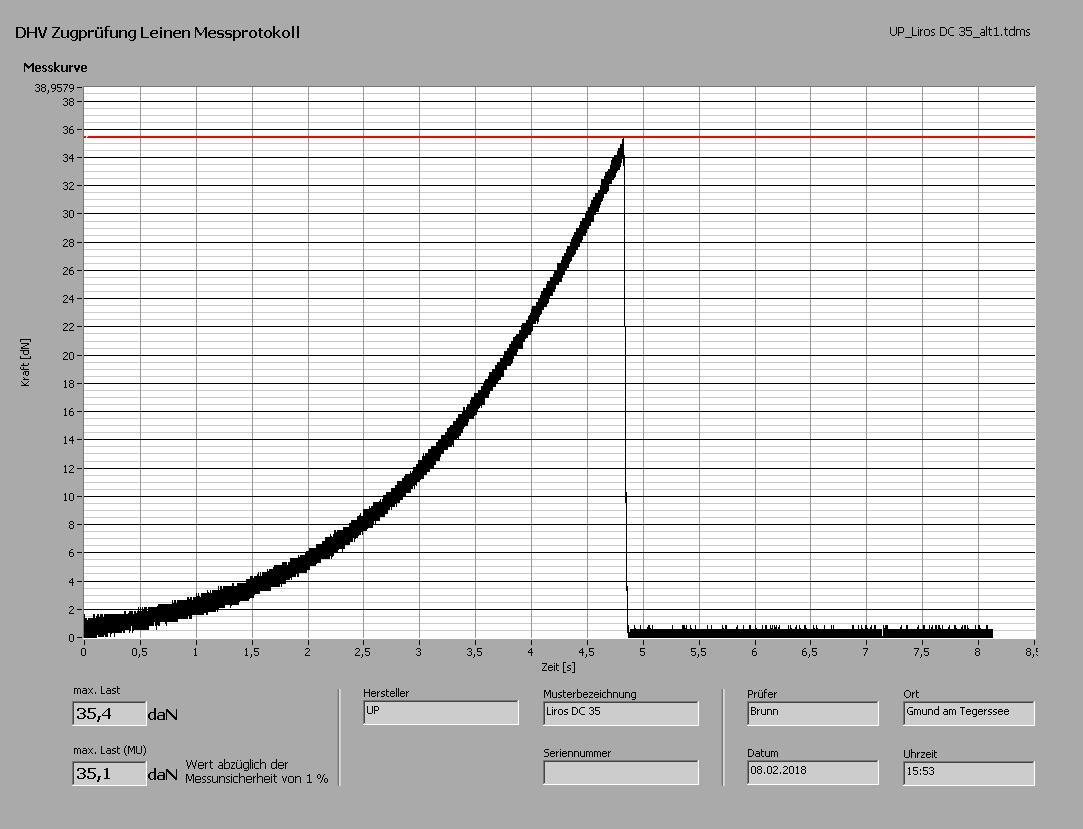The height and width of the screenshot is (829, 1083).
Task: Click the x-axis tick label 4,5
Action: click(x=586, y=652)
